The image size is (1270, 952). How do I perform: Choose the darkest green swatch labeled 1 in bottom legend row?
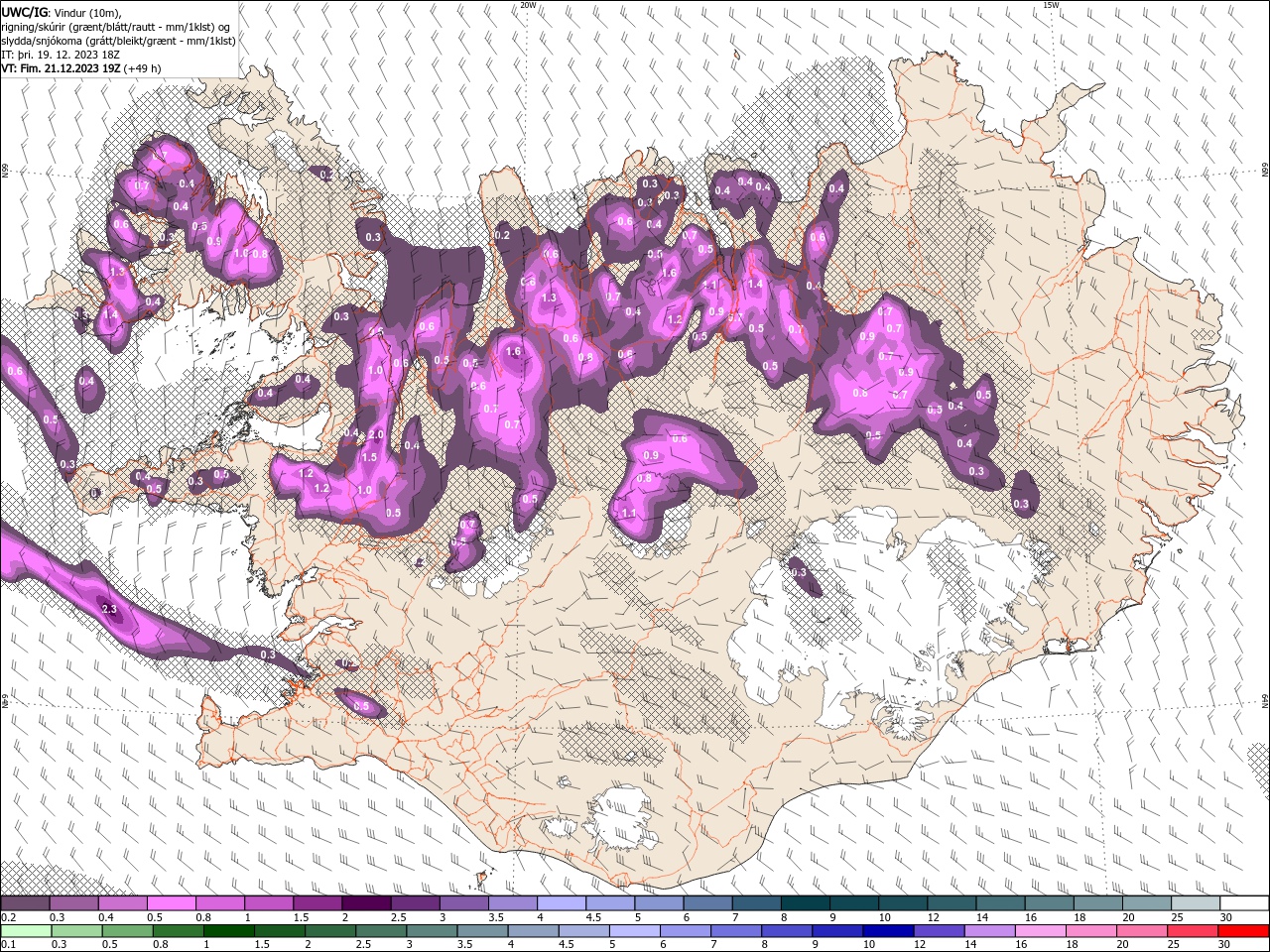click(x=229, y=931)
